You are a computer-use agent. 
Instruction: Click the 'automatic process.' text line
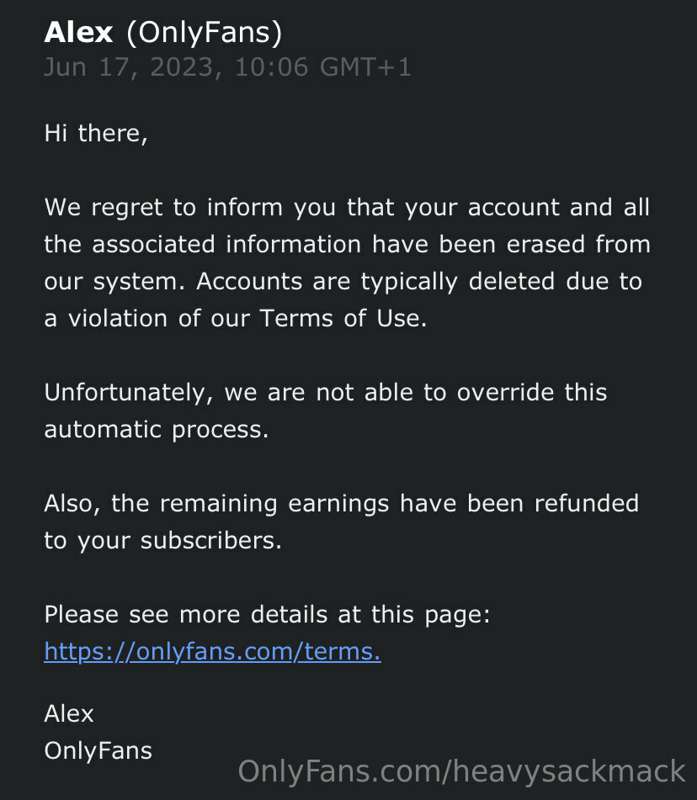tap(156, 430)
